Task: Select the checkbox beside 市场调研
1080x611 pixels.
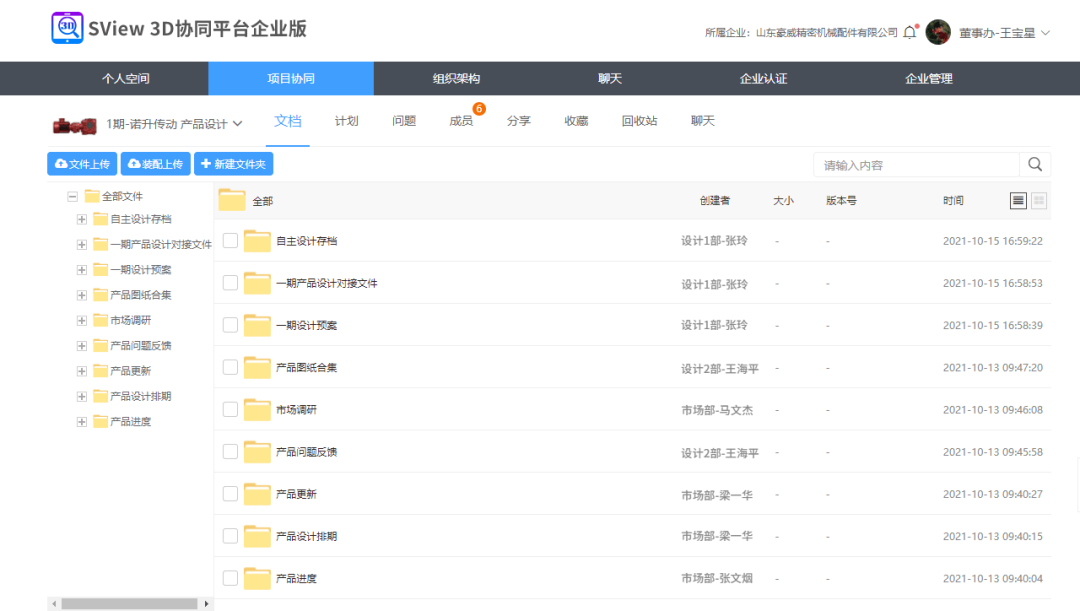Action: coord(230,409)
